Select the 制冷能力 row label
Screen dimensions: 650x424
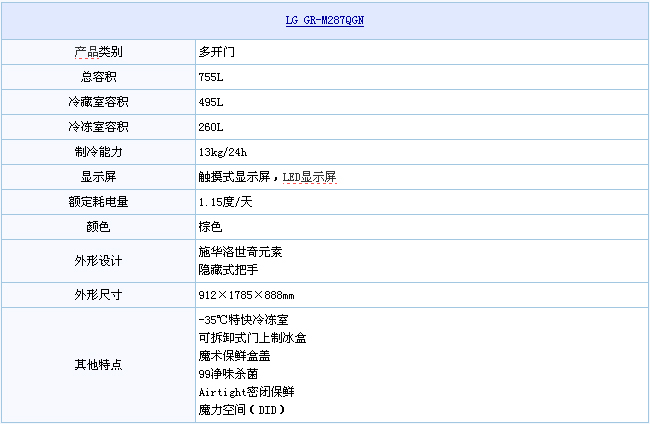click(x=98, y=152)
